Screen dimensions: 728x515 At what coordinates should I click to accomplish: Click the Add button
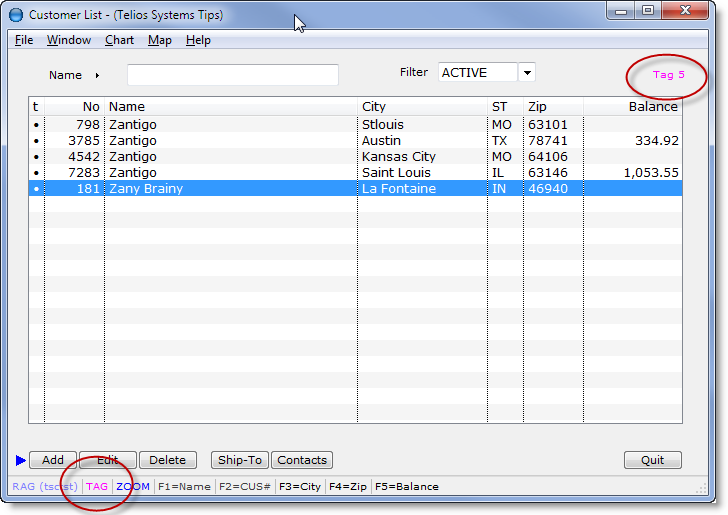[x=53, y=460]
